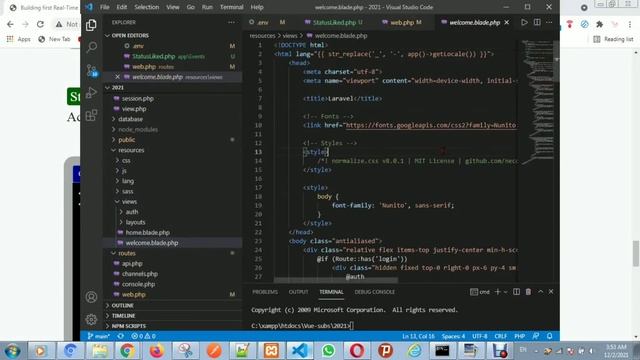Click the Run file play icon

click(x=524, y=22)
